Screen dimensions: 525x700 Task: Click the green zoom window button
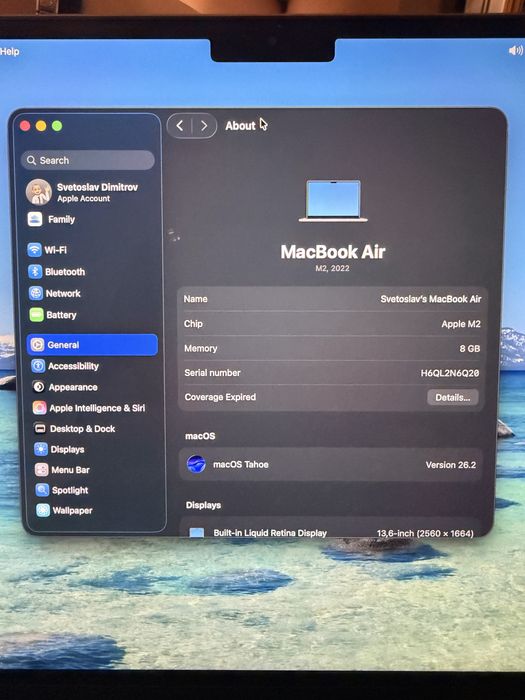[x=57, y=126]
